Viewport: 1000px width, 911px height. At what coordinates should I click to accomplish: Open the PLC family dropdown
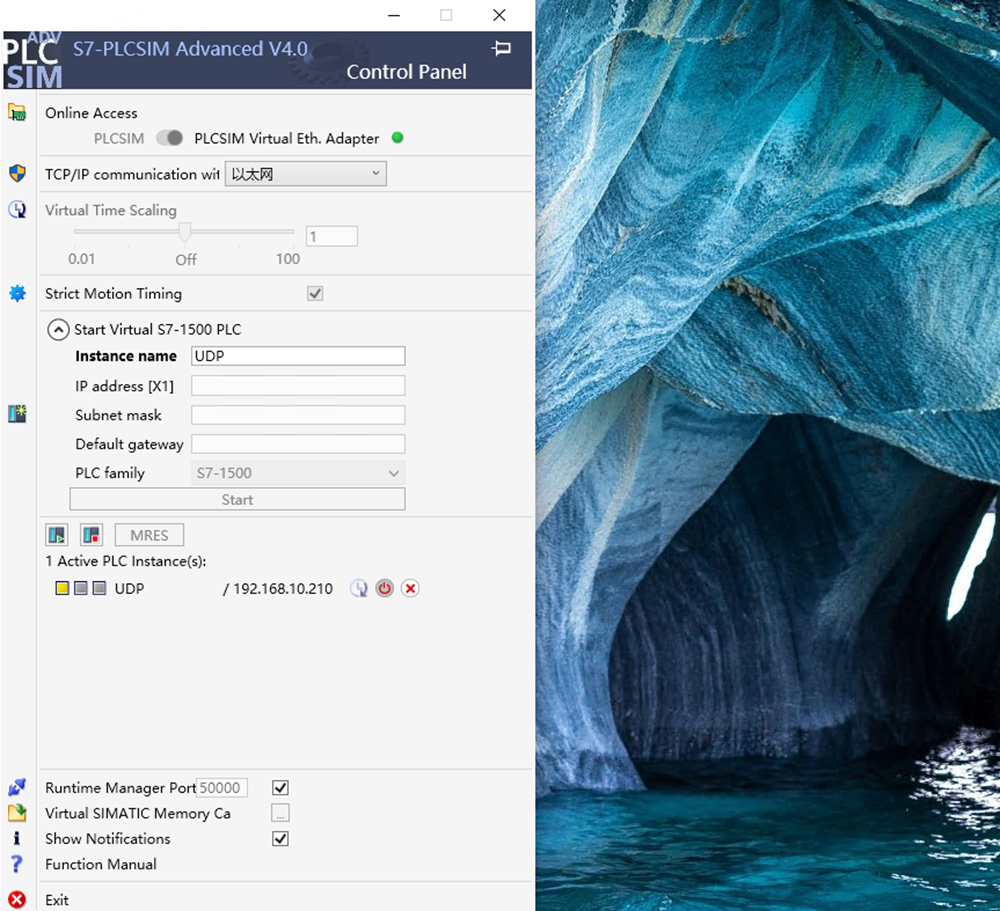pos(297,473)
